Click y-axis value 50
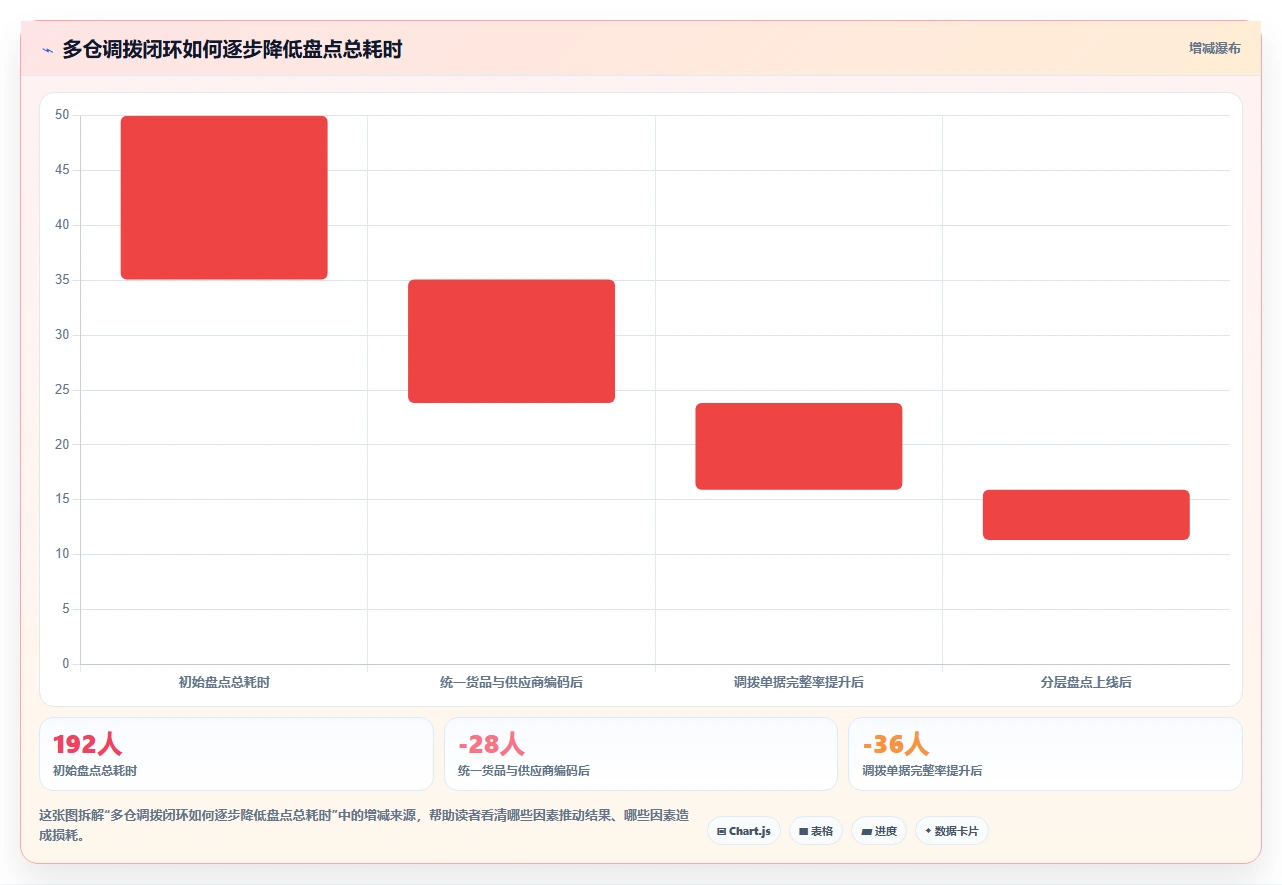 pyautogui.click(x=62, y=115)
